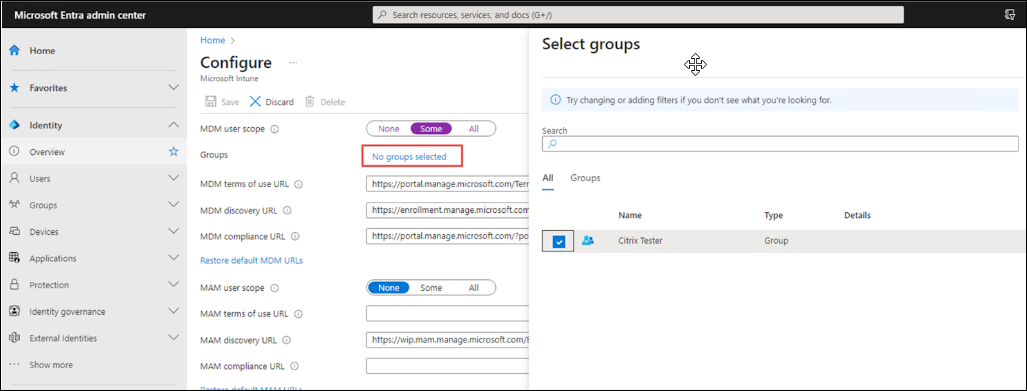Open the top-right portal header icon

pos(1011,14)
